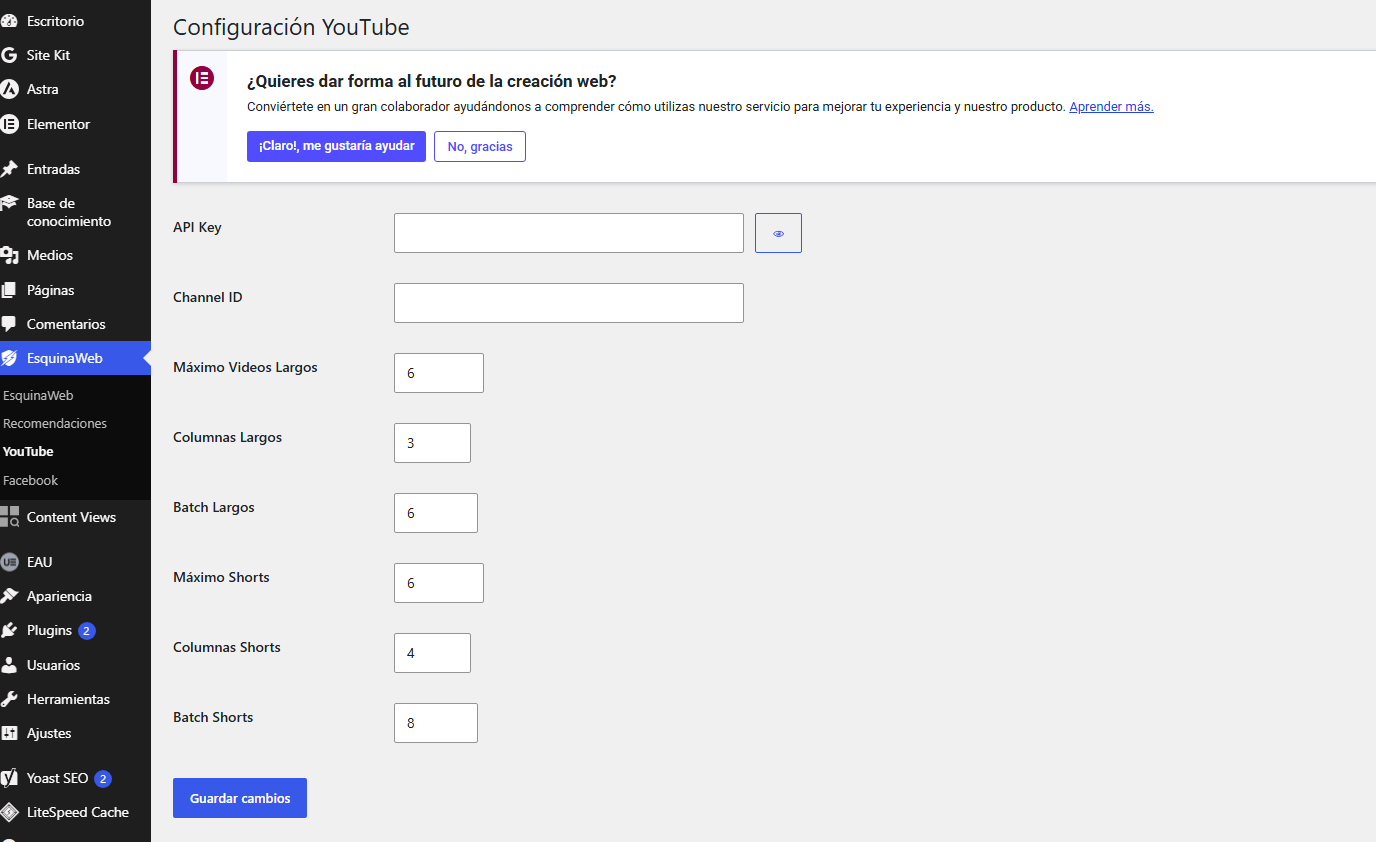The height and width of the screenshot is (842, 1376).
Task: Follow the 'Aprender más' link
Action: pos(1111,106)
